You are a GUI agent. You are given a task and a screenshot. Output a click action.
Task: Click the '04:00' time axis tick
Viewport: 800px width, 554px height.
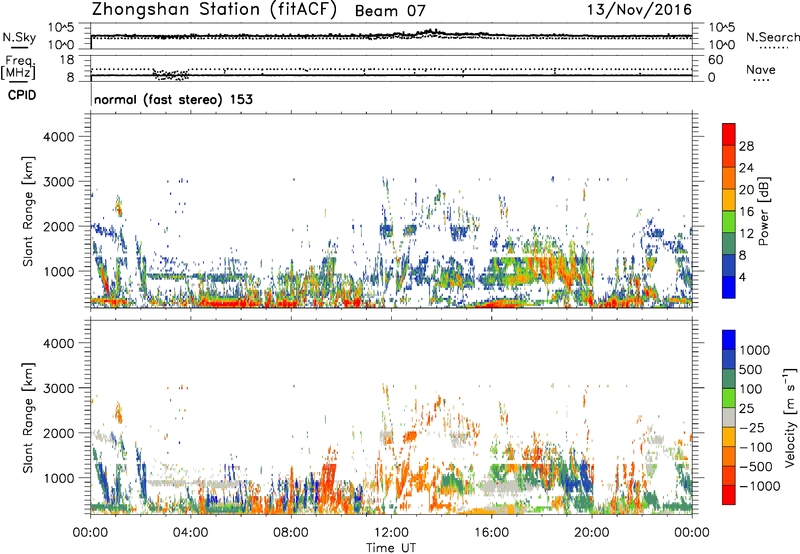(x=190, y=533)
